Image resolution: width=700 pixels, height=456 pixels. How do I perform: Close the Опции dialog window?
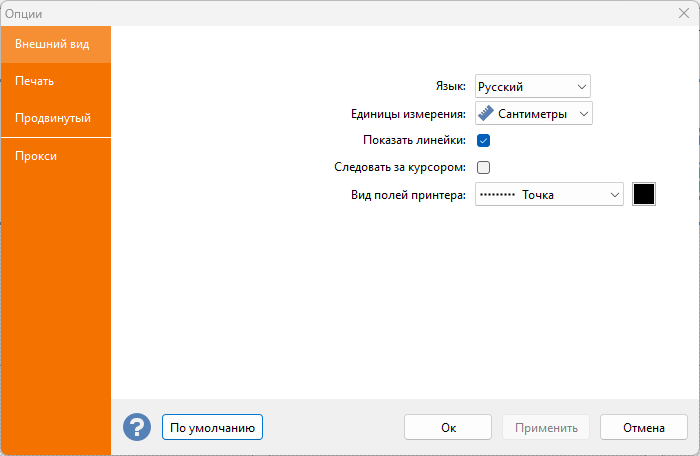click(x=683, y=13)
